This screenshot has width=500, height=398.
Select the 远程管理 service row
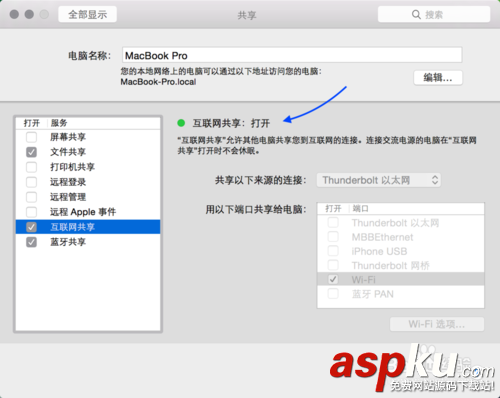pyautogui.click(x=88, y=197)
